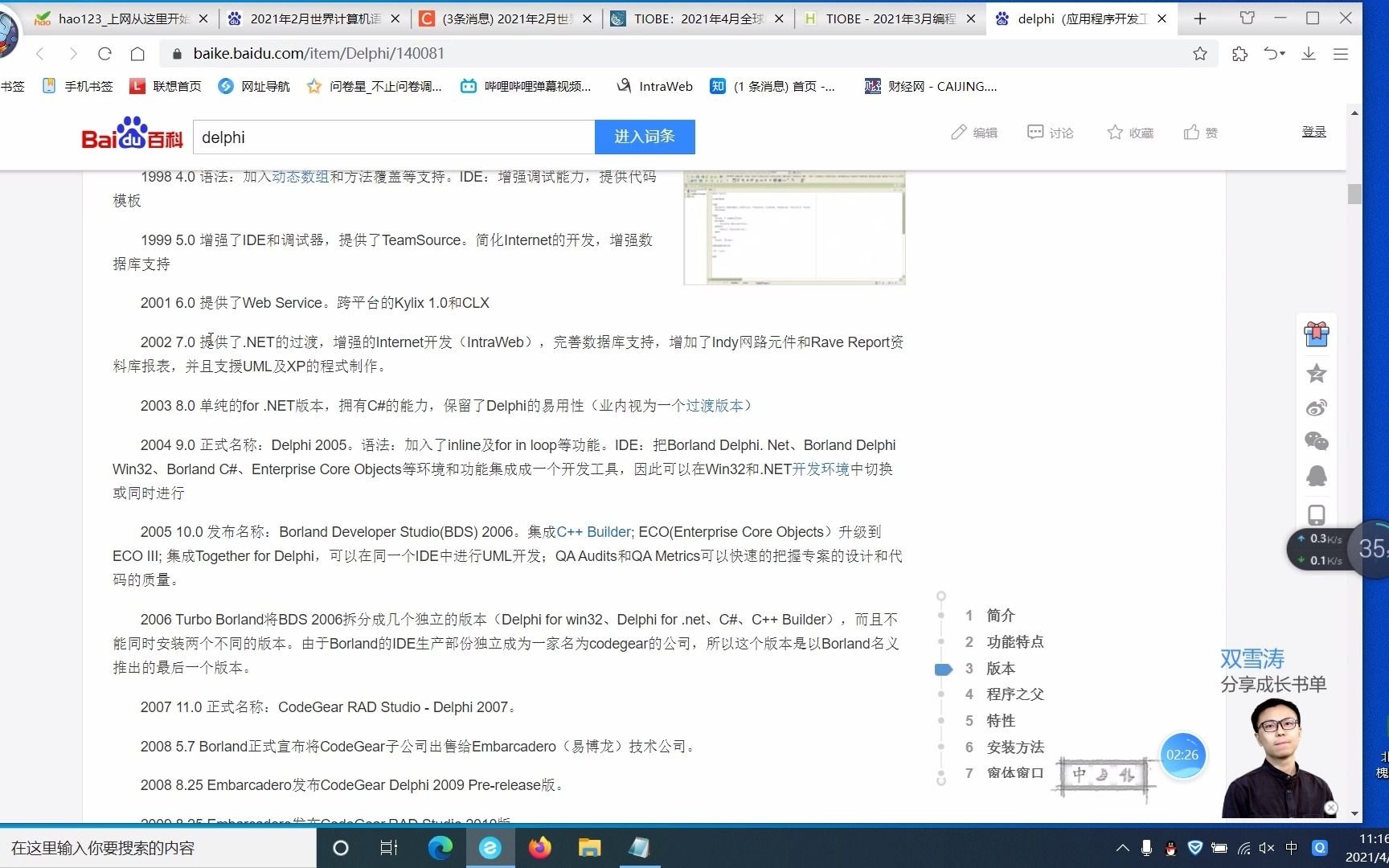Open the 财经网 CAIJING bookmark
Screen dimensions: 1389x868
[931, 86]
